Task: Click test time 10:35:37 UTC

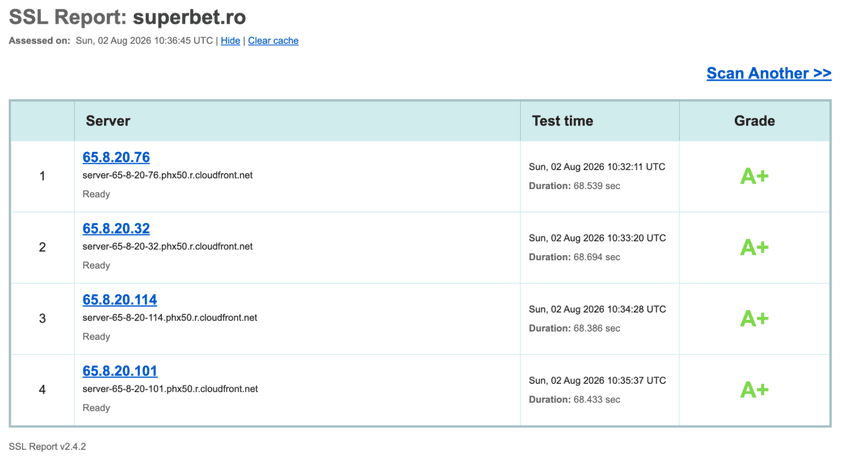Action: 597,380
